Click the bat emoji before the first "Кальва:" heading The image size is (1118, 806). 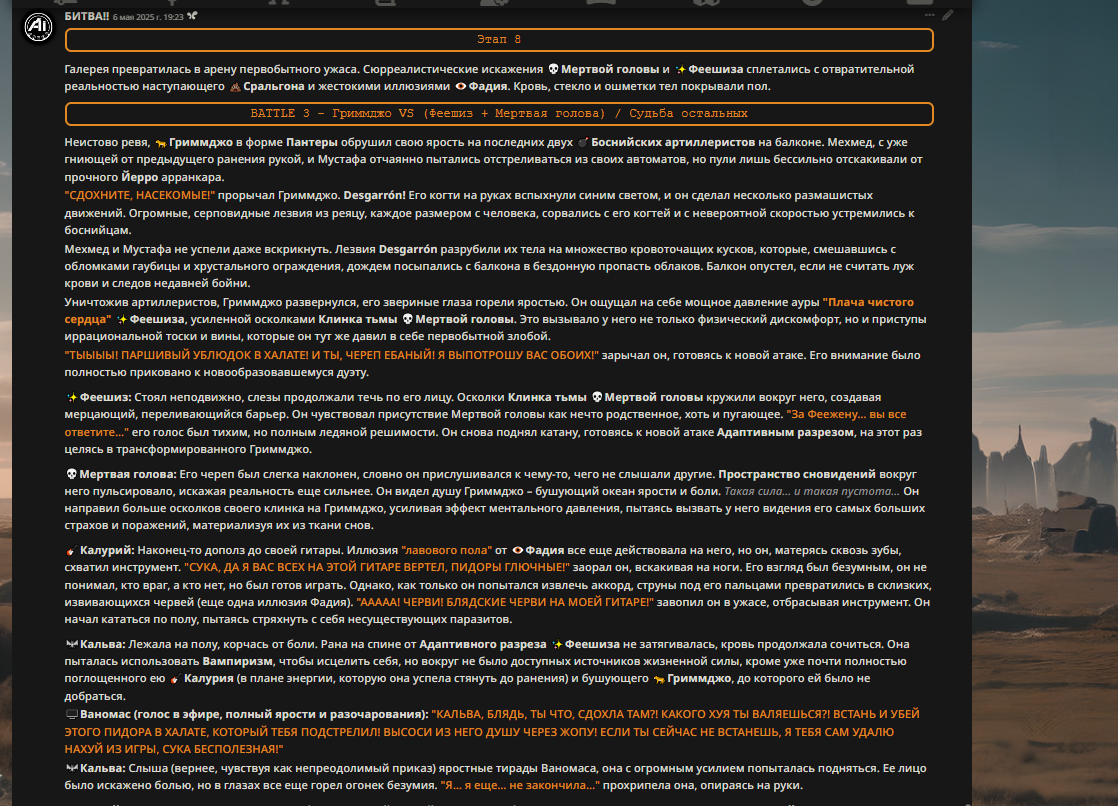coord(71,645)
